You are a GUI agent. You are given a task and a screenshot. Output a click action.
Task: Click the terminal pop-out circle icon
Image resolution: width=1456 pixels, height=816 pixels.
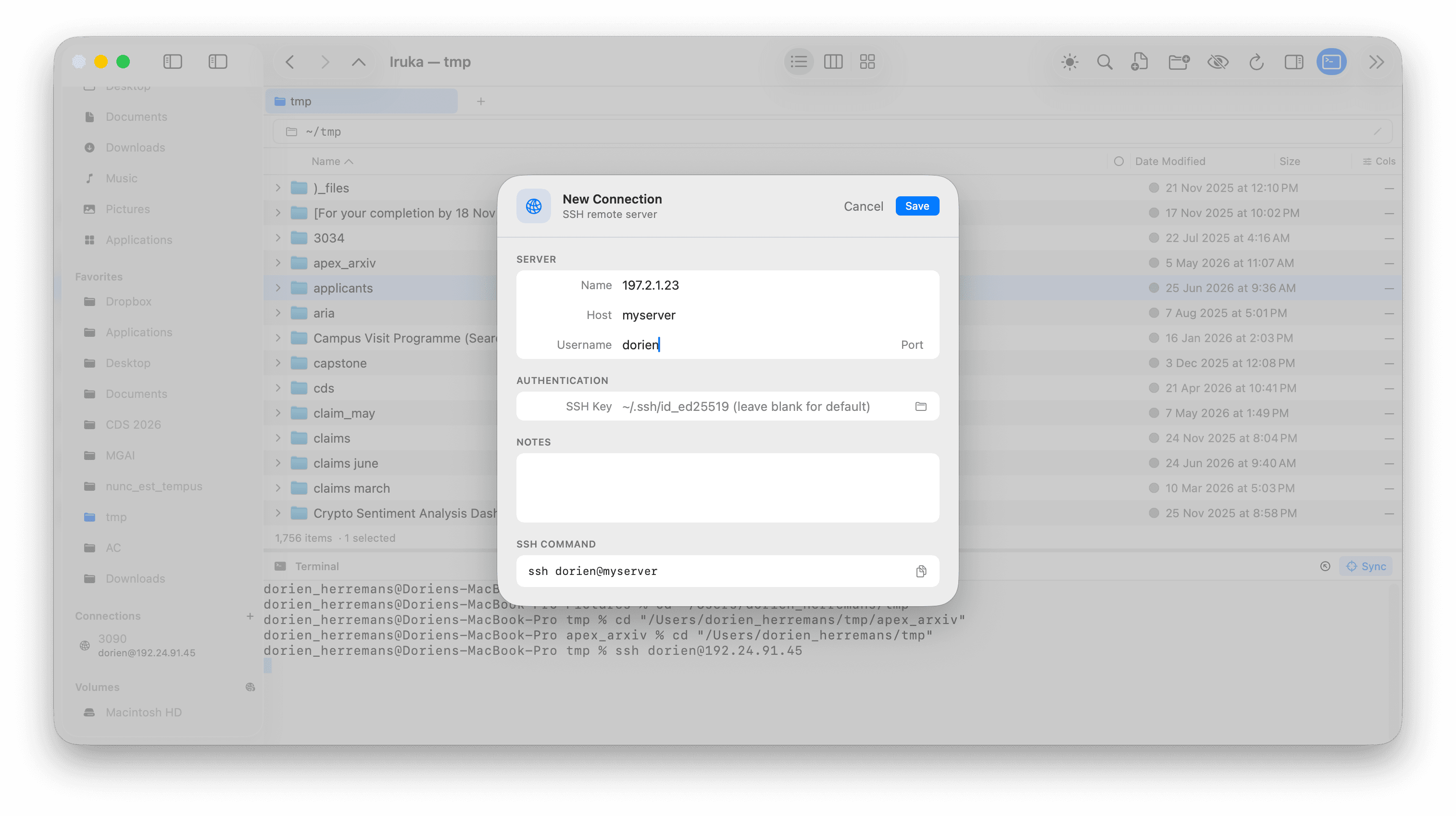1325,566
